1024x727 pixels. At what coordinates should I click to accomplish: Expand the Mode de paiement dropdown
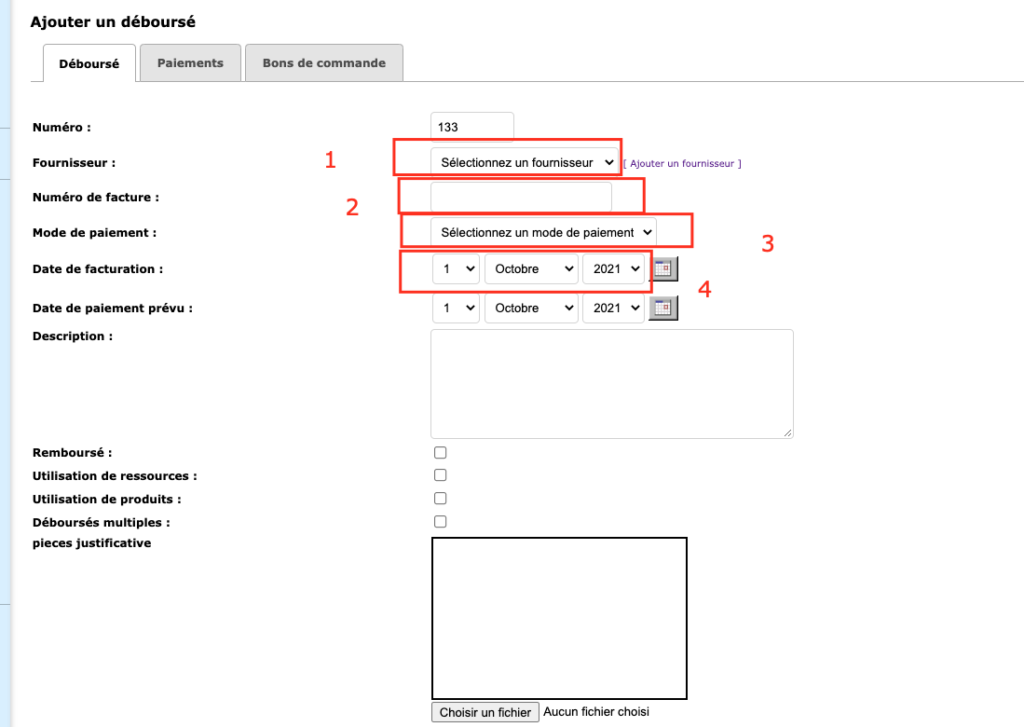coord(544,232)
